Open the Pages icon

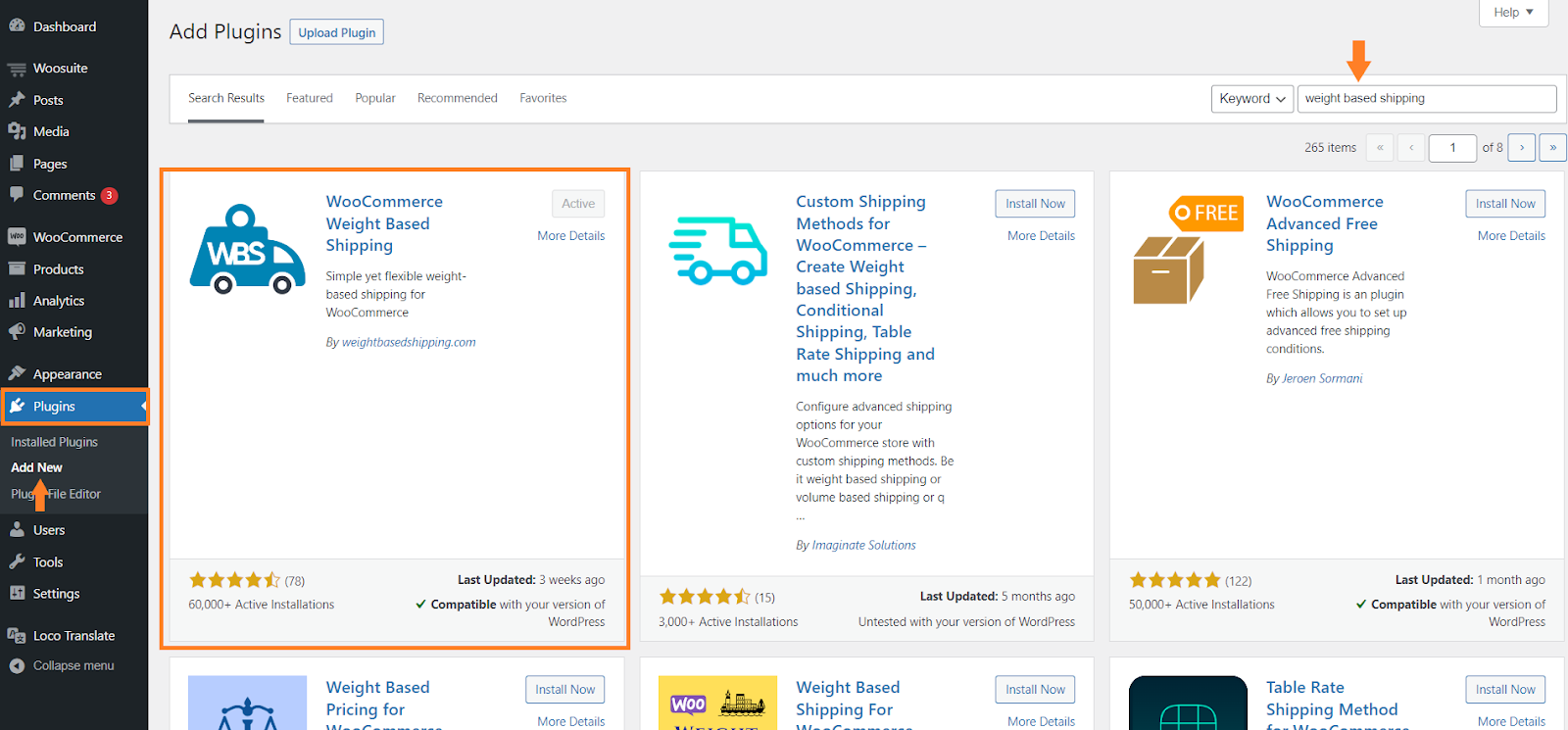click(17, 164)
